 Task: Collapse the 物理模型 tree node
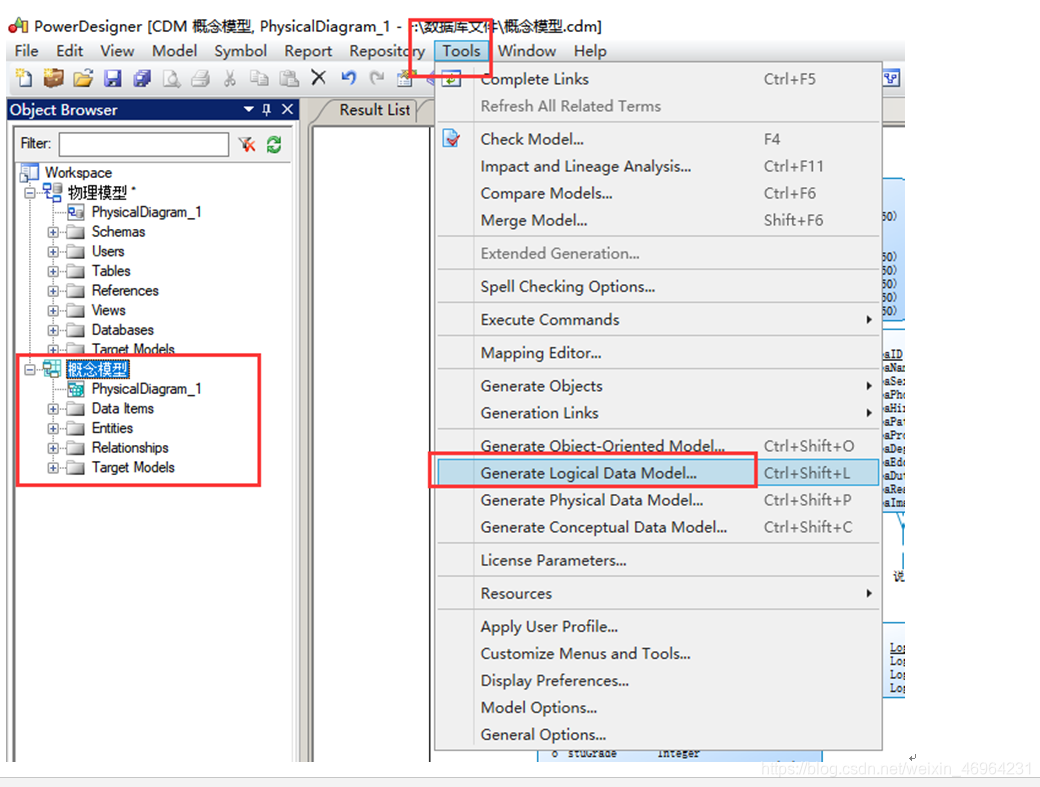(x=30, y=193)
